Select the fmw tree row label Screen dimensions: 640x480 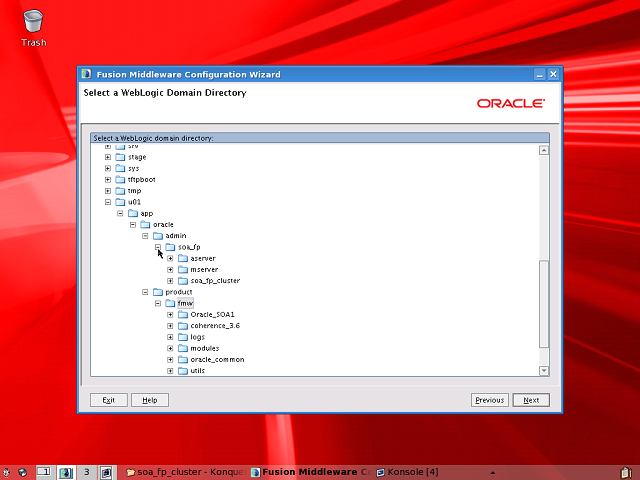(185, 303)
